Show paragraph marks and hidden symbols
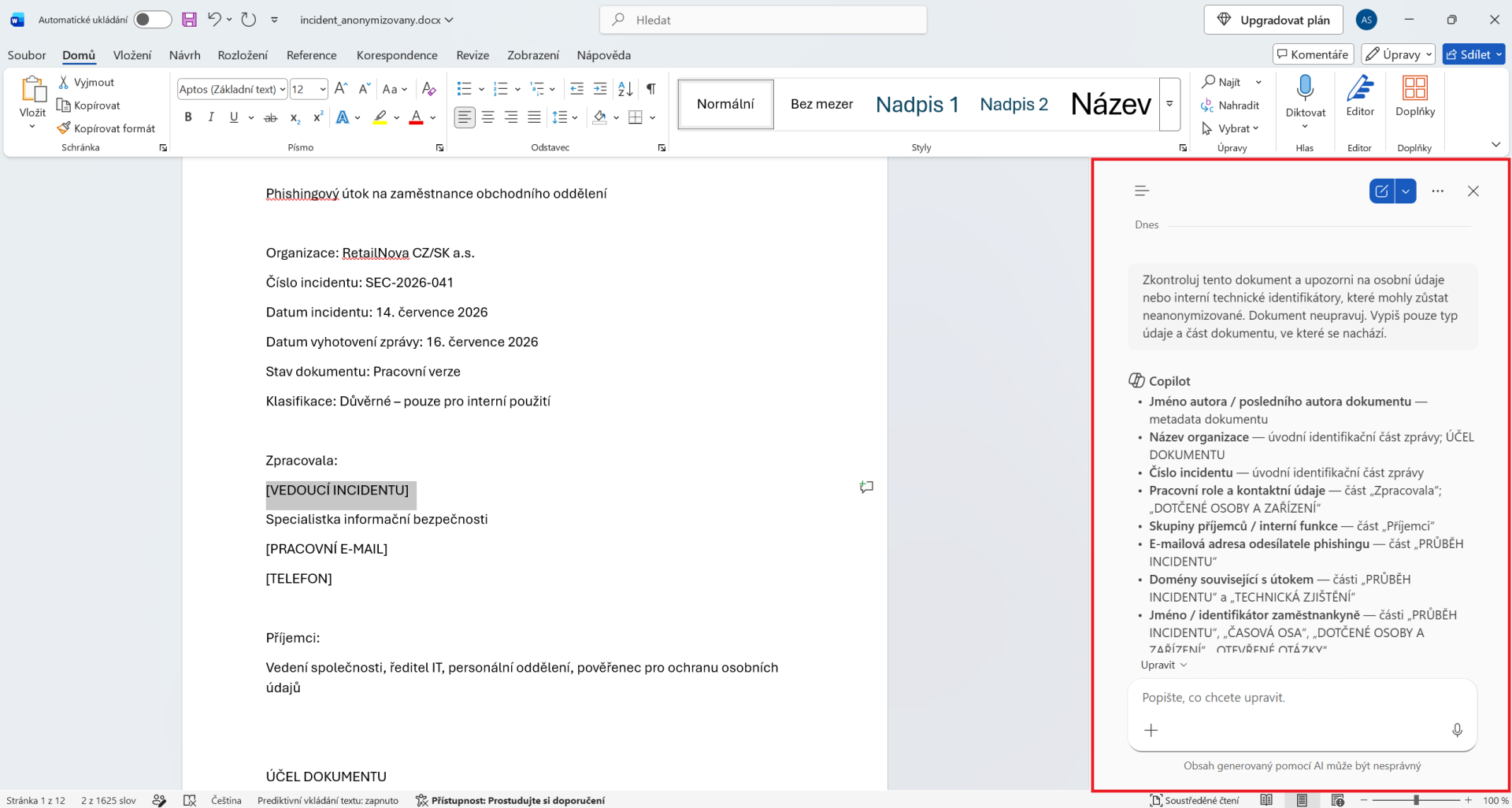 point(651,89)
